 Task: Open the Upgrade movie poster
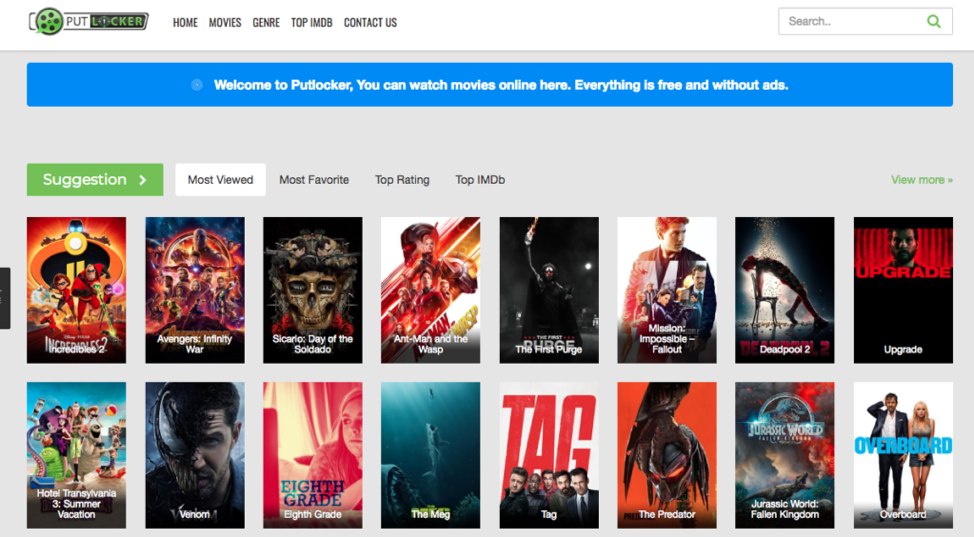click(903, 290)
